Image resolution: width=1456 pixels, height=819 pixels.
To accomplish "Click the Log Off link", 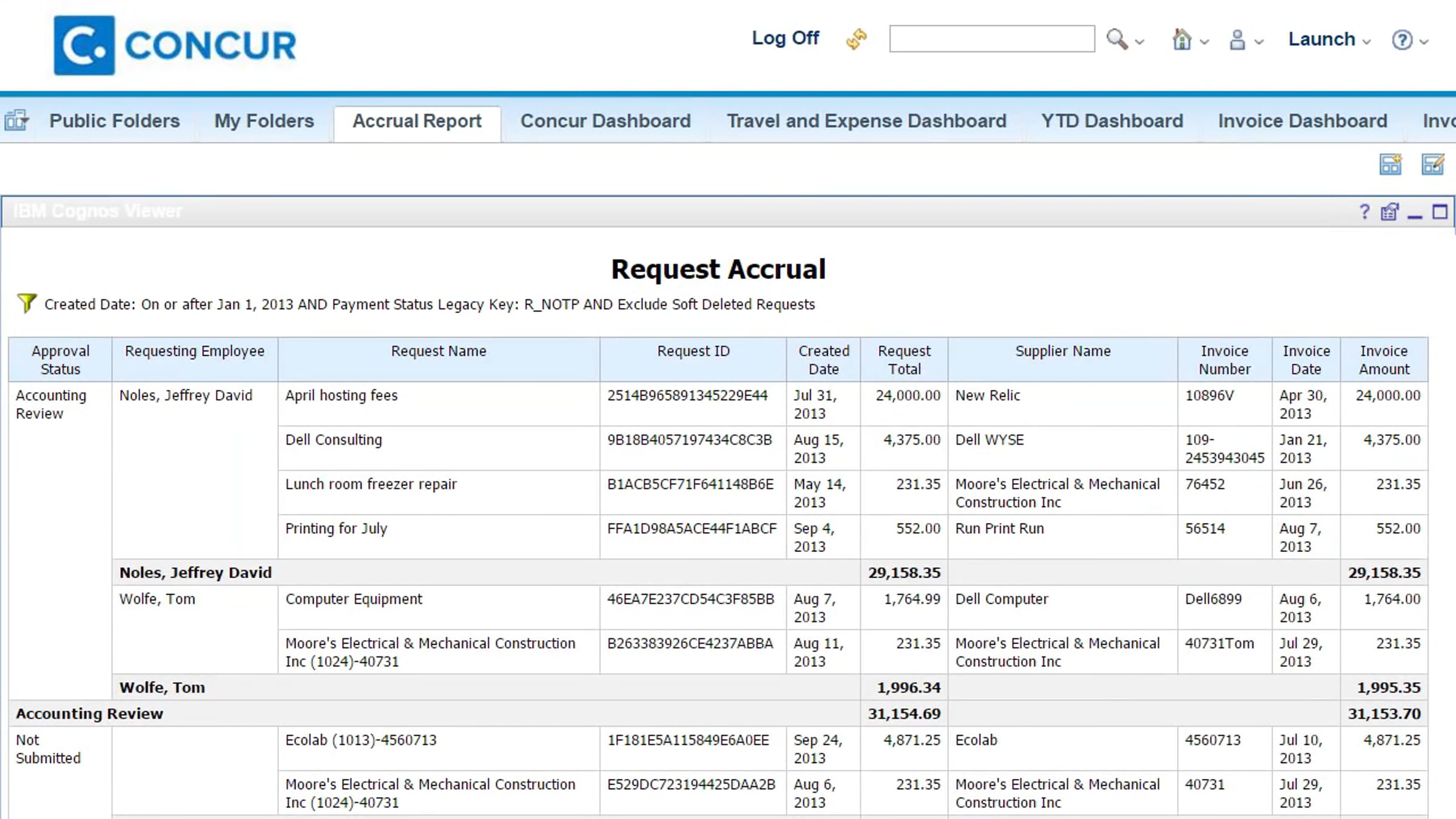I will pyautogui.click(x=786, y=38).
